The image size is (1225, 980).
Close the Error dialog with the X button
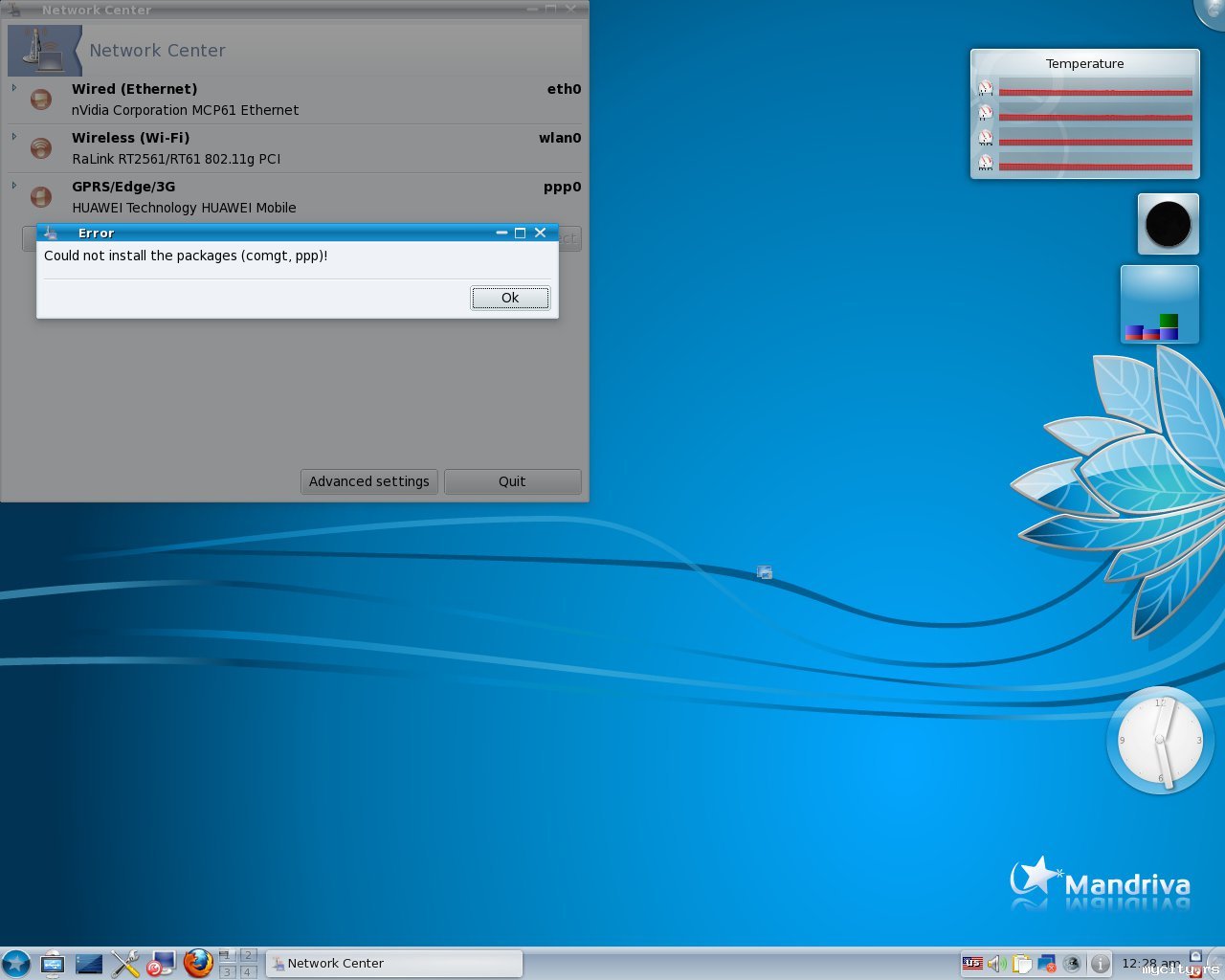(x=540, y=233)
